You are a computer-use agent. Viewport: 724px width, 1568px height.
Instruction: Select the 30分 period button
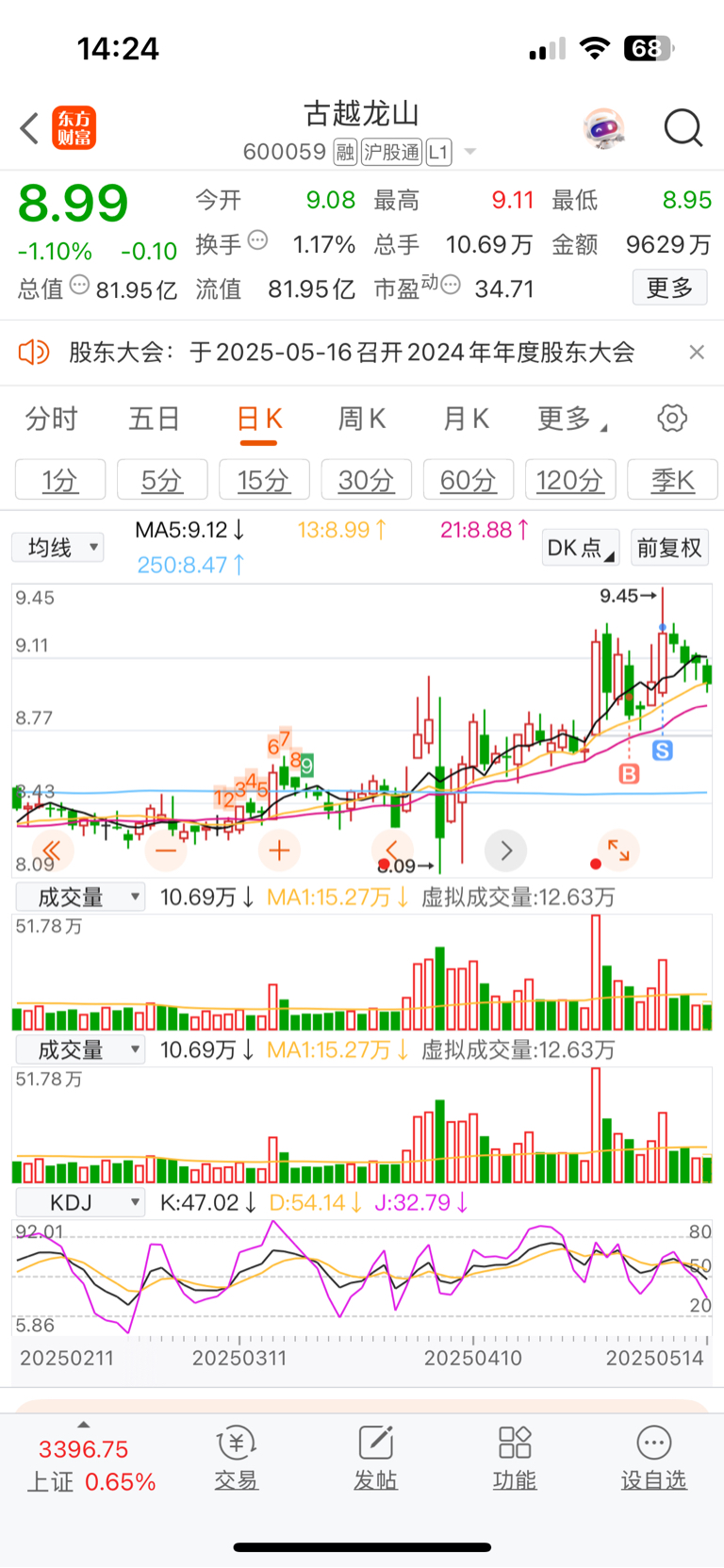(367, 480)
